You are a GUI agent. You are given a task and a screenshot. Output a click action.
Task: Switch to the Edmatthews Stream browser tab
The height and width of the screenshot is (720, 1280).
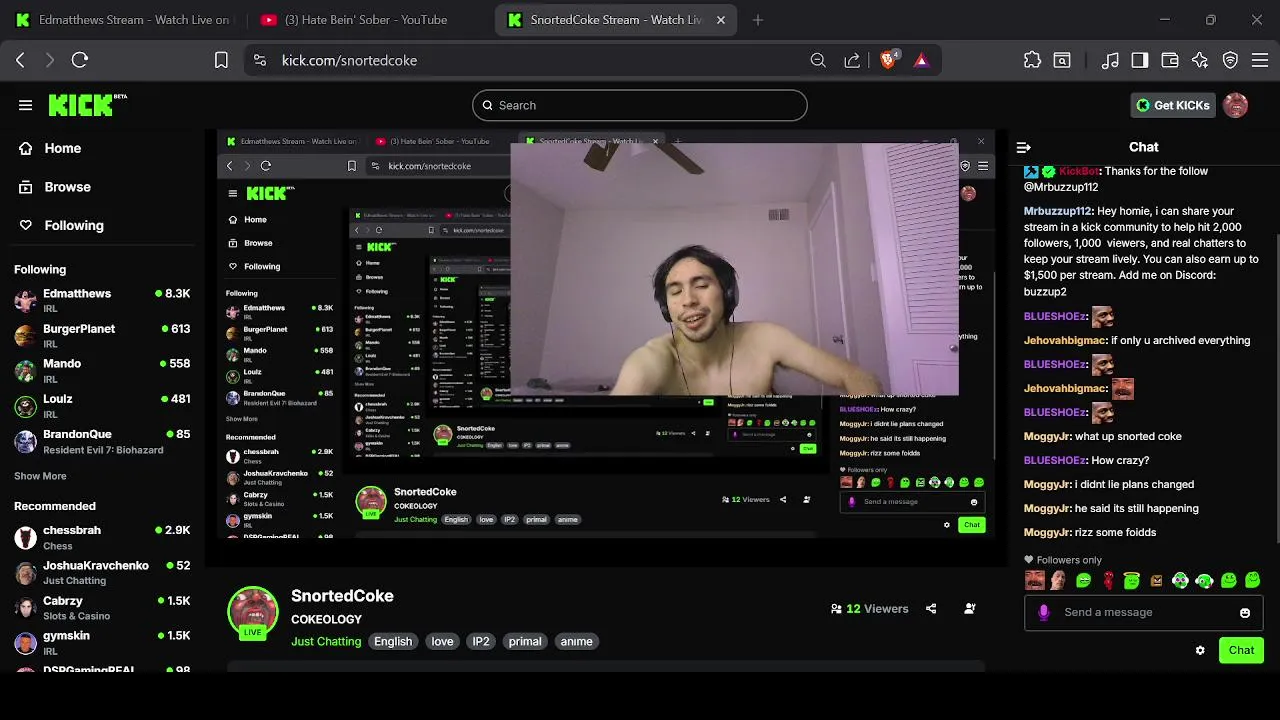coord(122,20)
